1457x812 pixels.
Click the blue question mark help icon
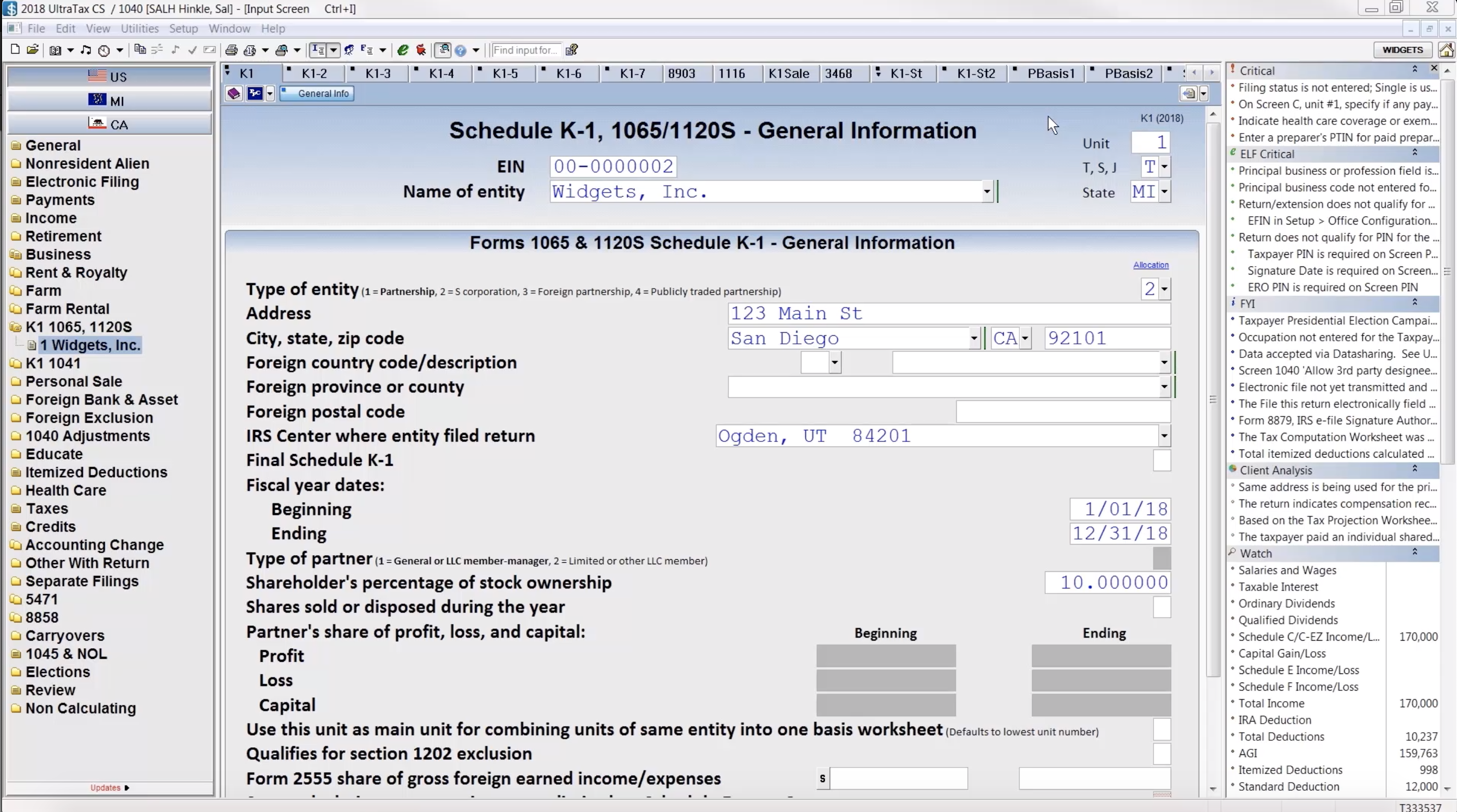click(x=460, y=51)
